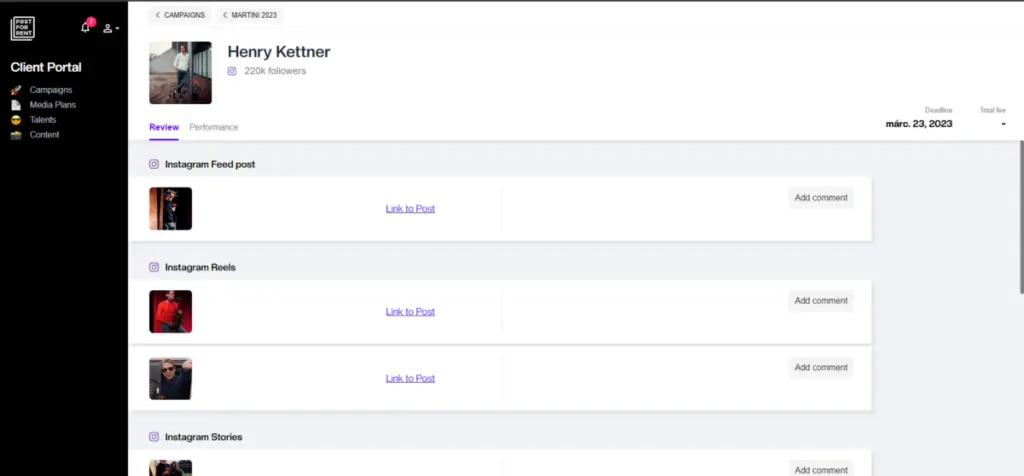1024x476 pixels.
Task: Open the notifications bell
Action: click(85, 27)
